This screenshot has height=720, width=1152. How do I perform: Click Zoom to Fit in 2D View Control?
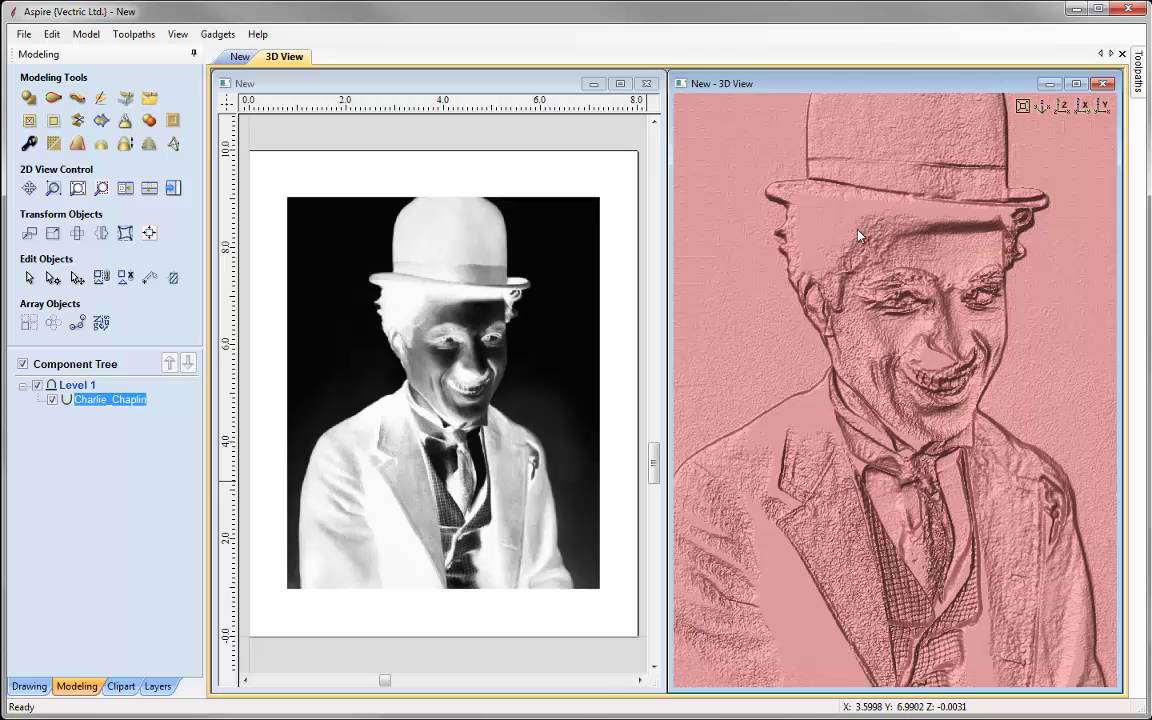(77, 188)
